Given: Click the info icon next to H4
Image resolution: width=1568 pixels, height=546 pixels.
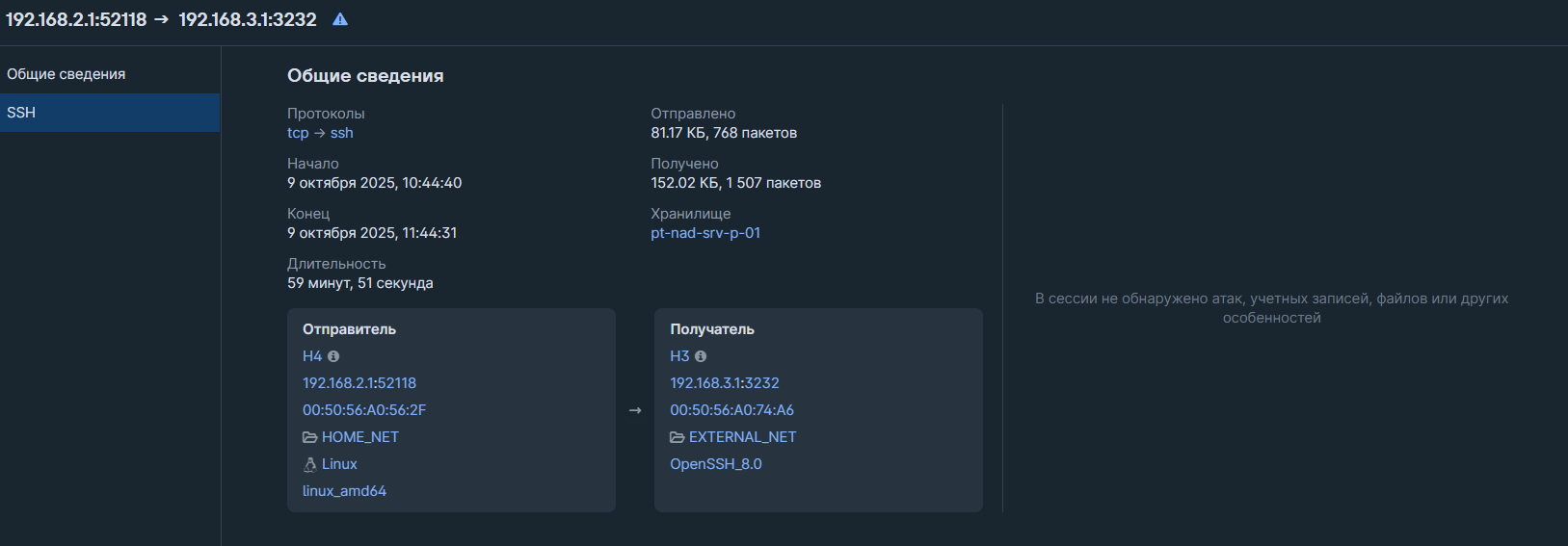Looking at the screenshot, I should point(333,356).
